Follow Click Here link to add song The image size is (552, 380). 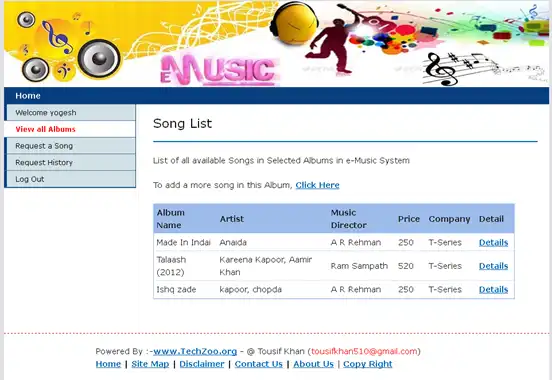(x=317, y=185)
